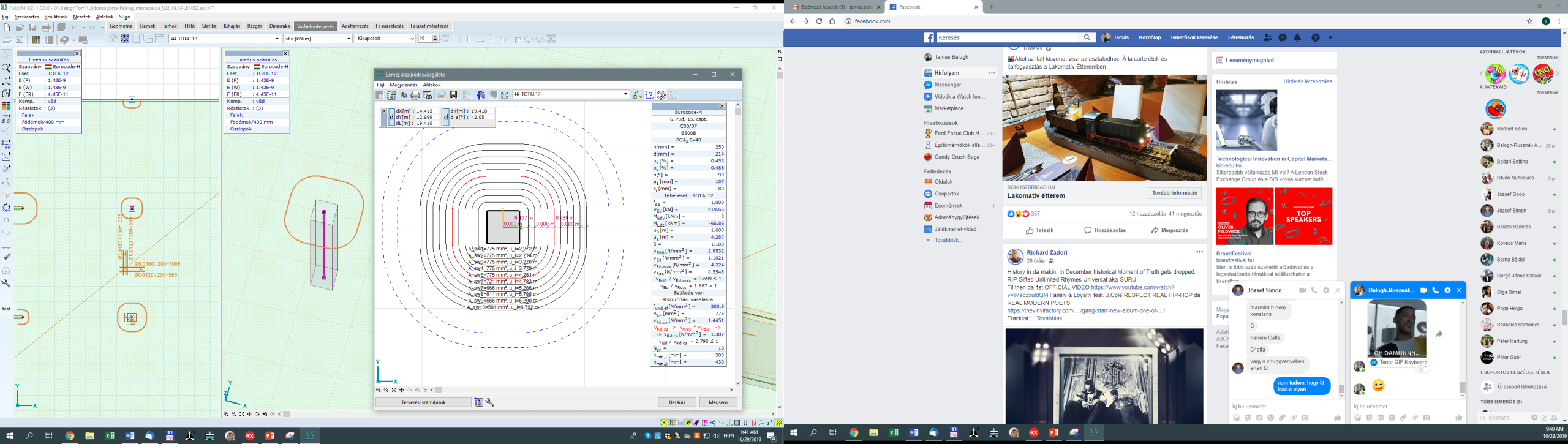Click the wrench settings icon beside Tervezési számítások
1568x444 pixels.
[x=490, y=402]
